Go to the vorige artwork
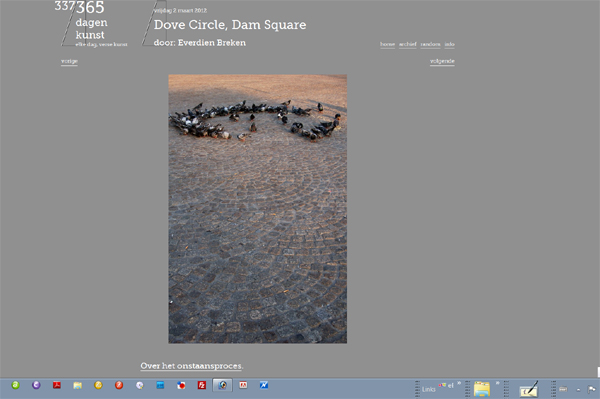This screenshot has width=600, height=399. pos(69,61)
